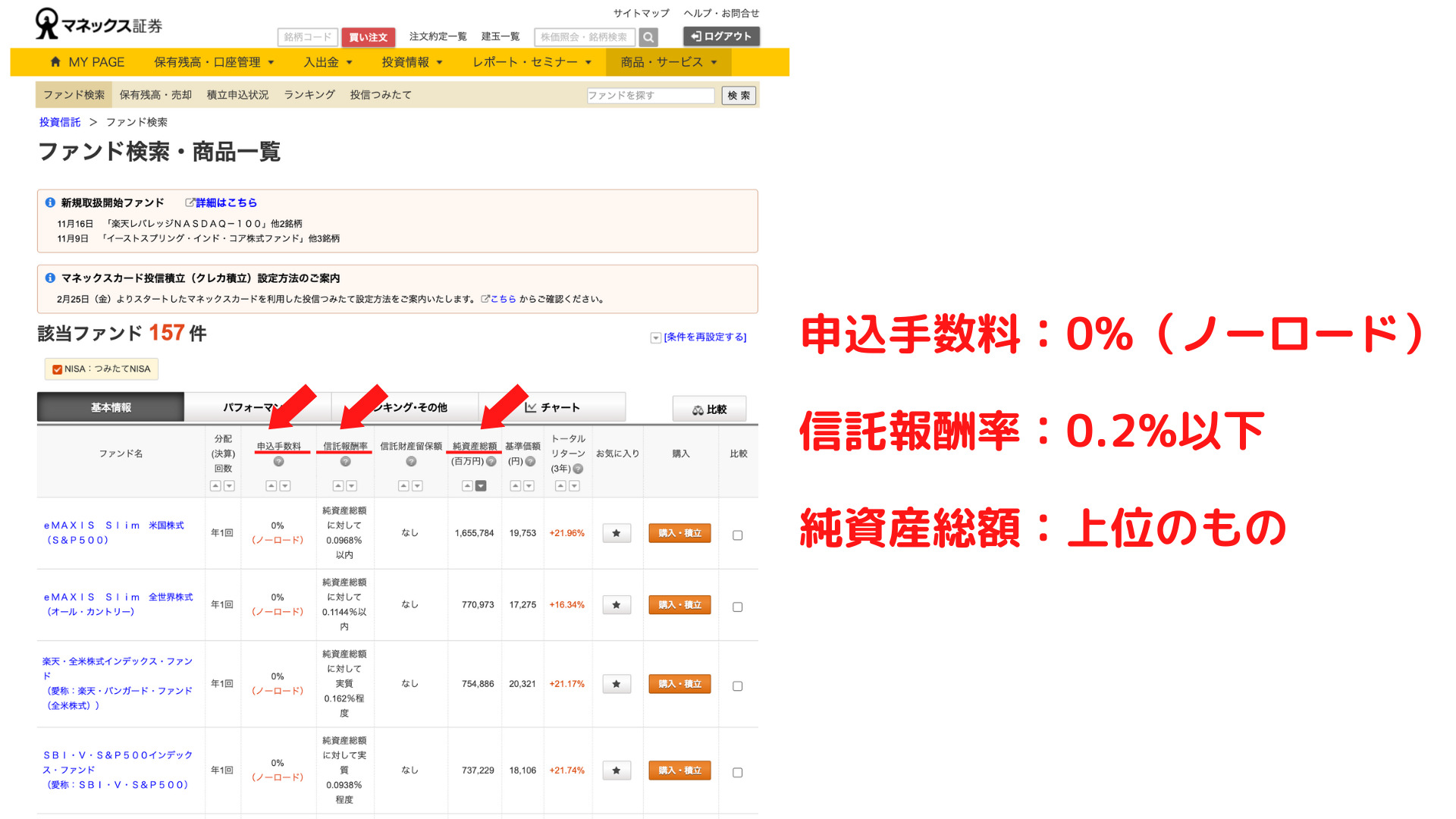The image size is (1456, 819).
Task: Open 詳細はこちら new funds link
Action: 221,203
